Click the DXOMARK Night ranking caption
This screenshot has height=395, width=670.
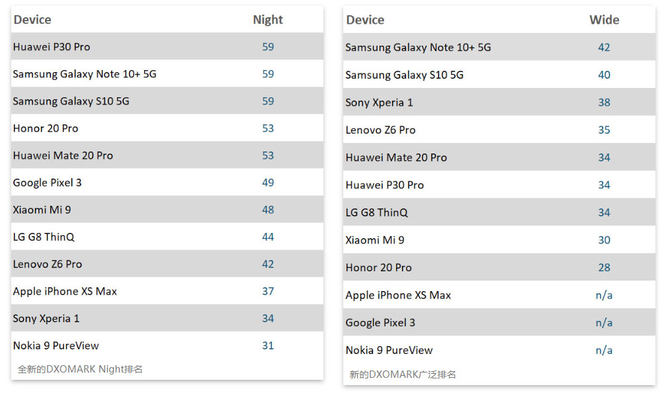click(x=80, y=369)
